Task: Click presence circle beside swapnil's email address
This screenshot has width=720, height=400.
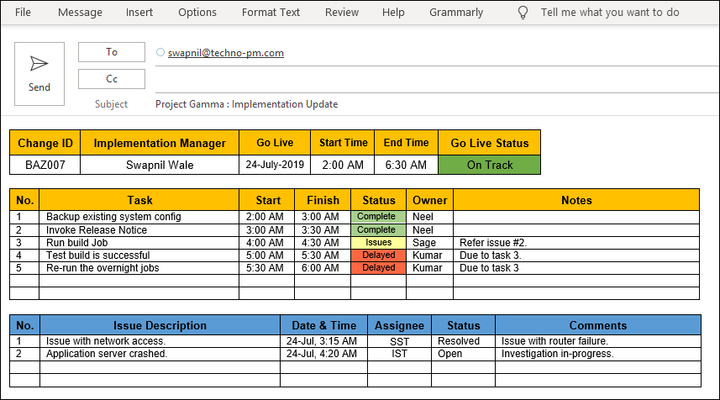Action: [161, 52]
